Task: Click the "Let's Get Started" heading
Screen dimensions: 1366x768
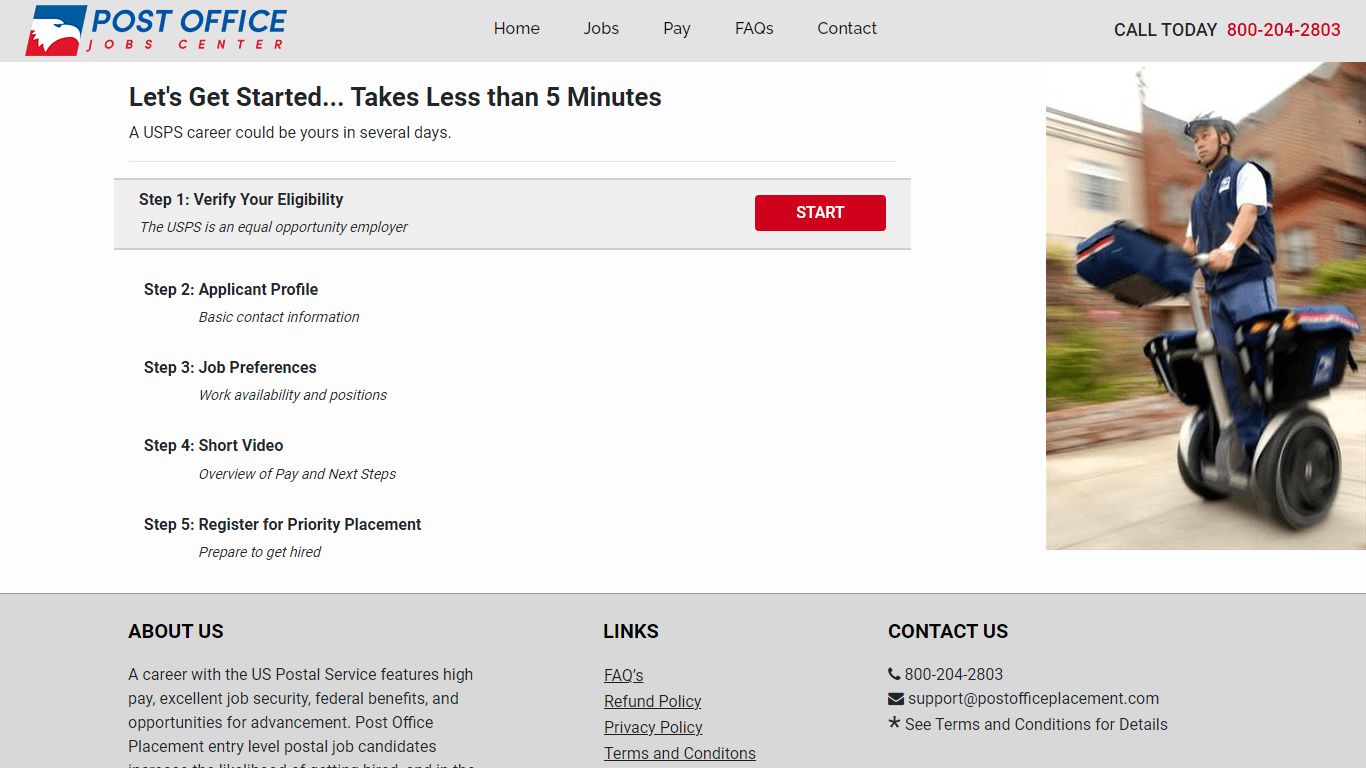Action: (395, 97)
